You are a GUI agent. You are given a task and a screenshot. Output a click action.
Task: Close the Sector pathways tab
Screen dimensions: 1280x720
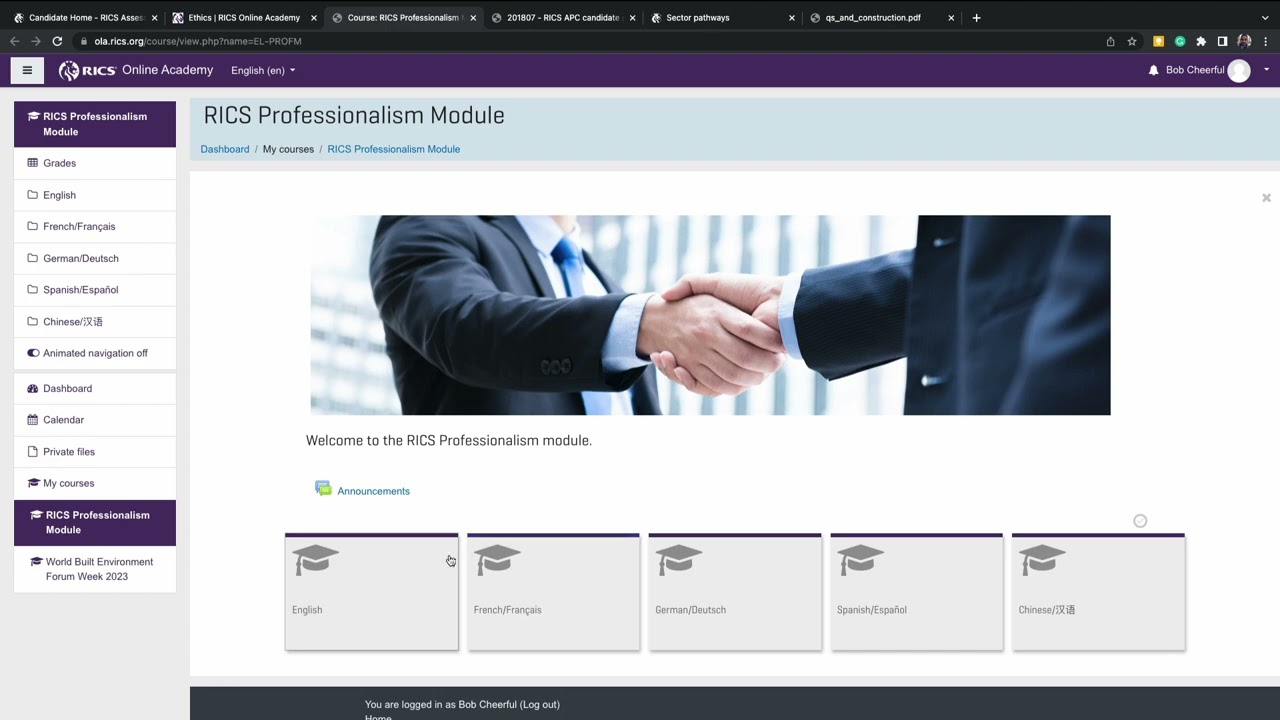point(791,18)
